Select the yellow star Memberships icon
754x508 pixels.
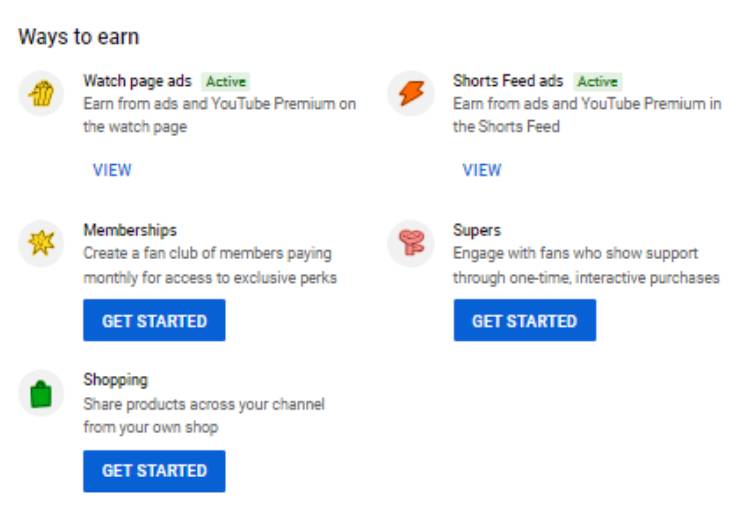(41, 243)
